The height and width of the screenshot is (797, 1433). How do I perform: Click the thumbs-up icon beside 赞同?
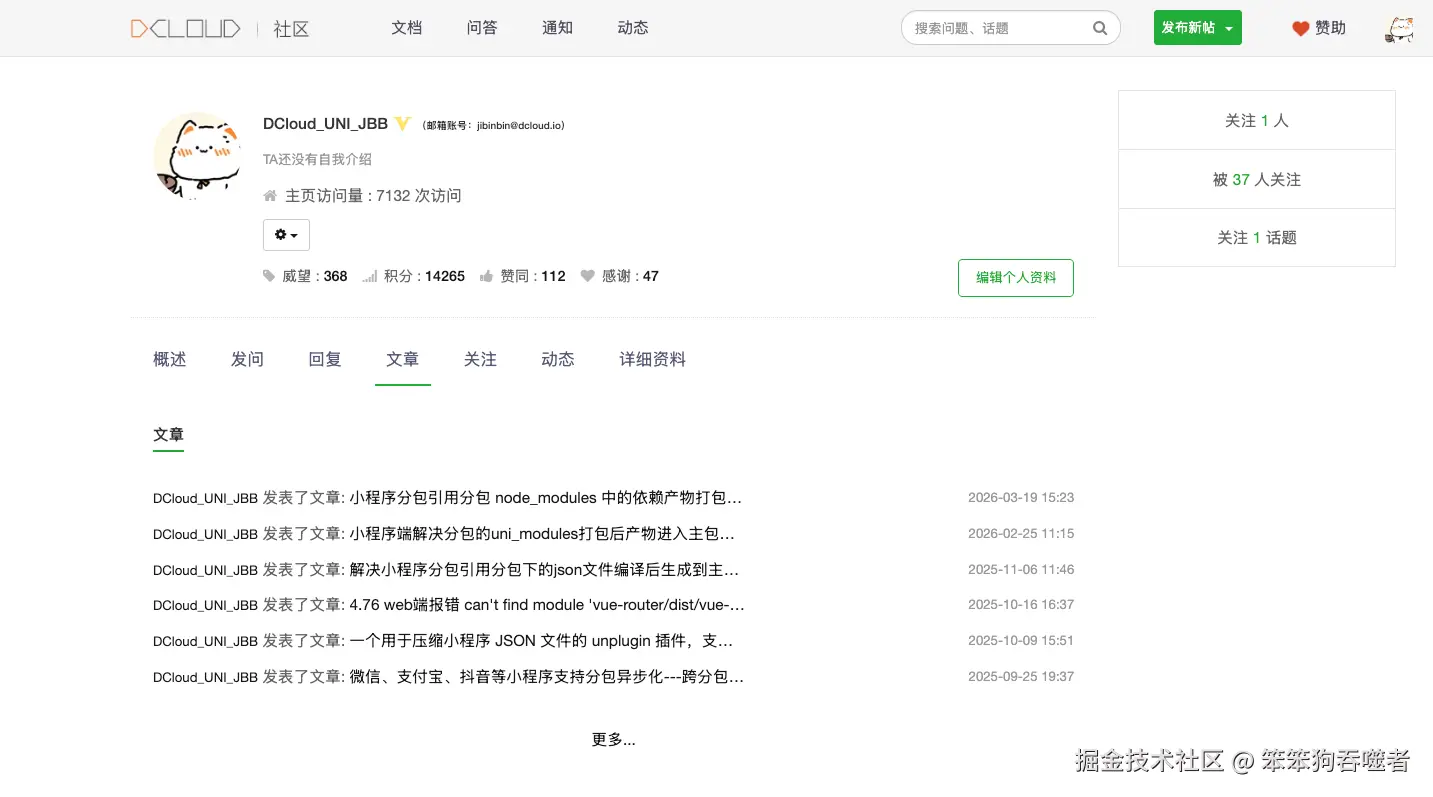[486, 276]
